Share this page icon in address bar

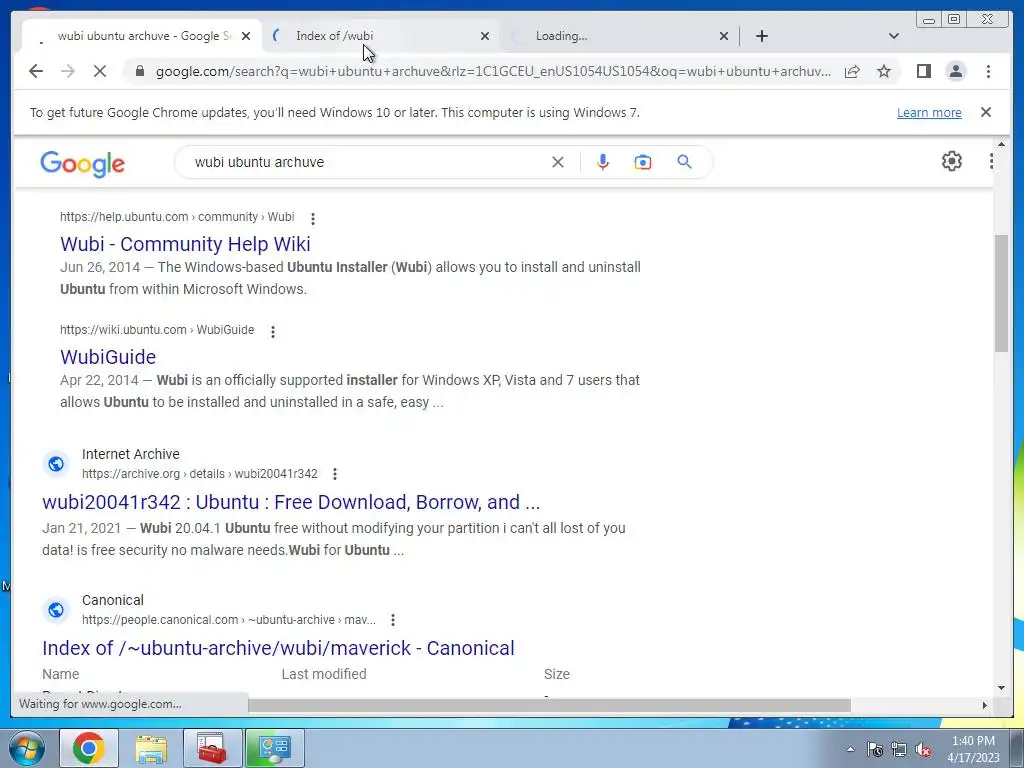click(852, 71)
